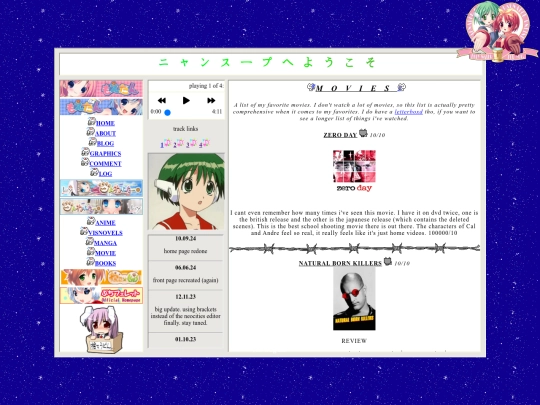Click the top pink anime banner

point(101,89)
